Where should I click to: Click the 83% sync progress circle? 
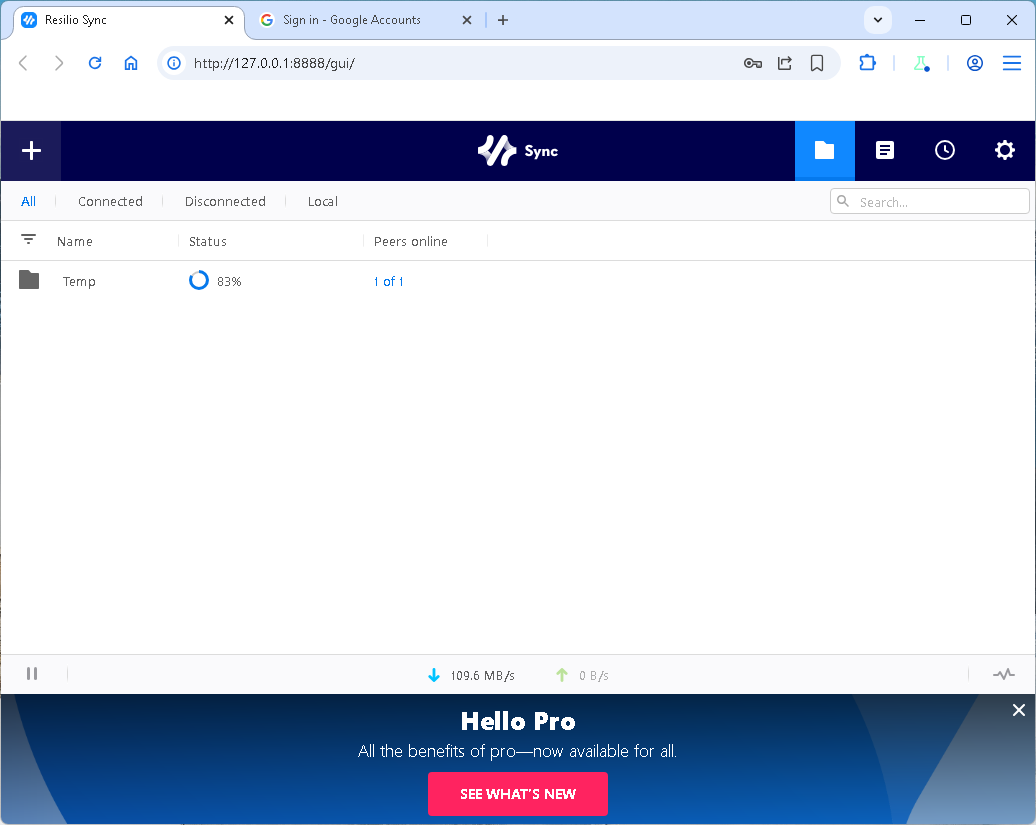tap(199, 281)
